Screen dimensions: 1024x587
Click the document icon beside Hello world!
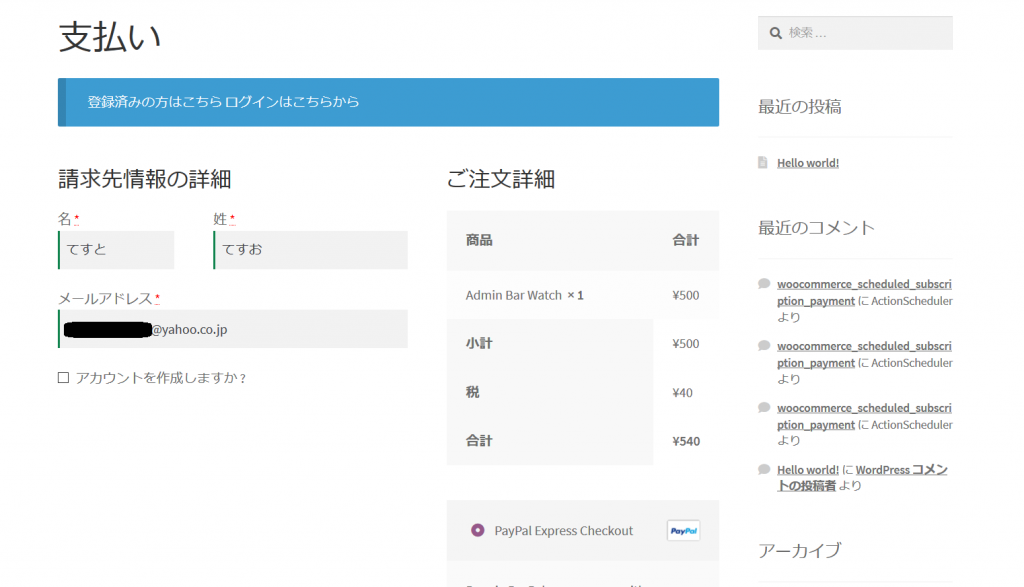[x=763, y=163]
